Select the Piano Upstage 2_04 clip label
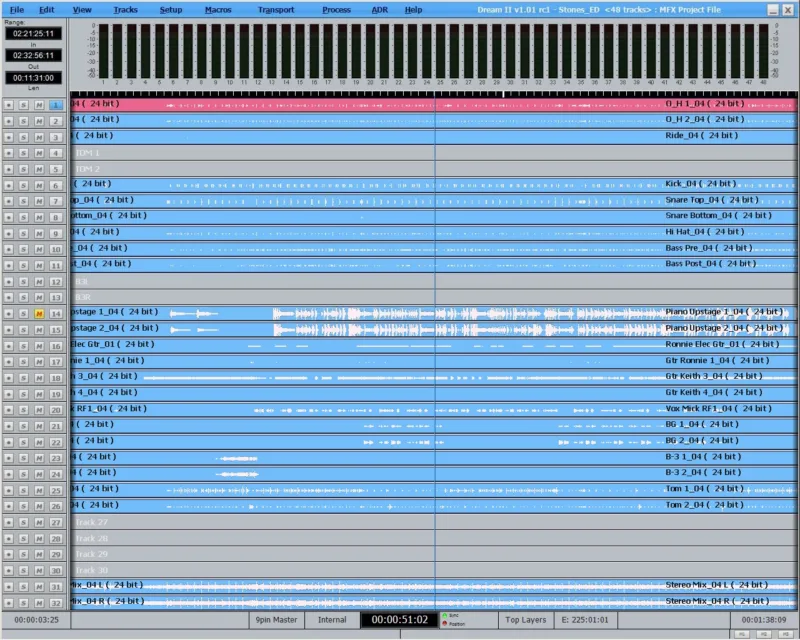Viewport: 800px width, 640px height. (723, 328)
